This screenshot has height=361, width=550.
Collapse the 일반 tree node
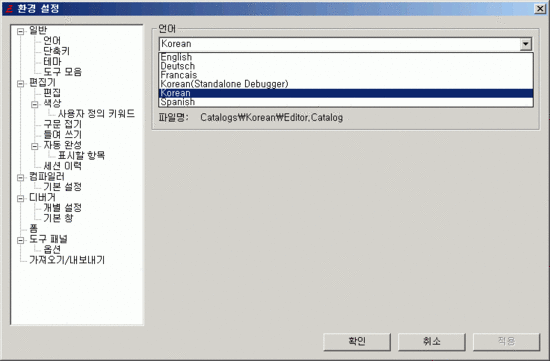tap(21, 32)
